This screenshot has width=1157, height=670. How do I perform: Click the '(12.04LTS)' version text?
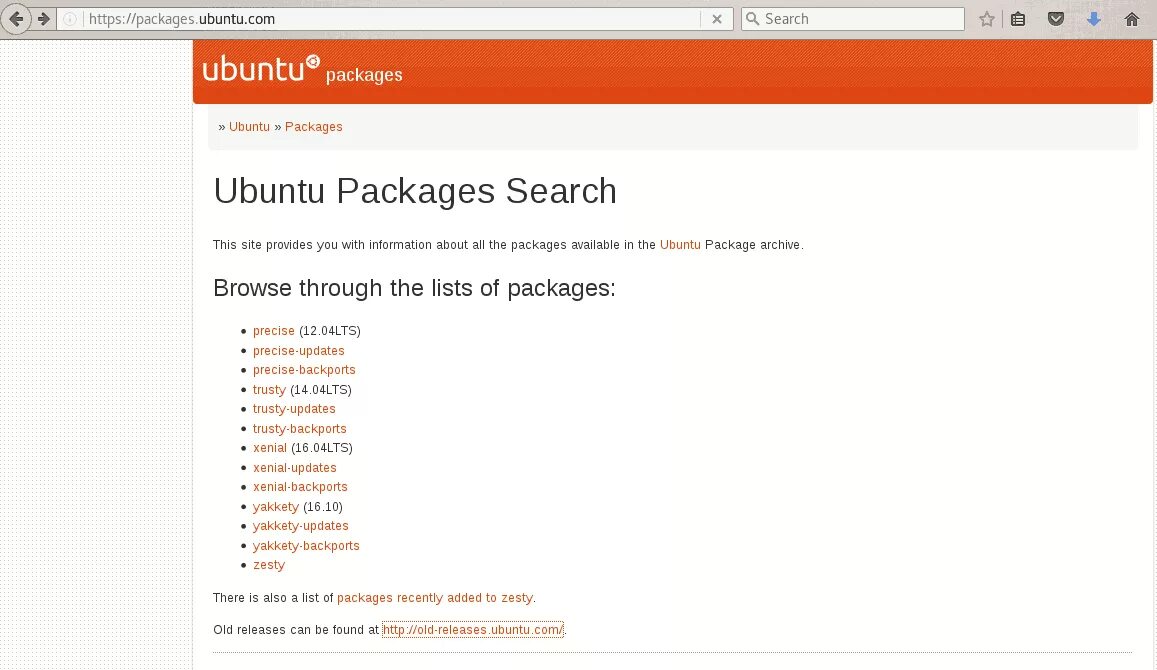(x=330, y=331)
